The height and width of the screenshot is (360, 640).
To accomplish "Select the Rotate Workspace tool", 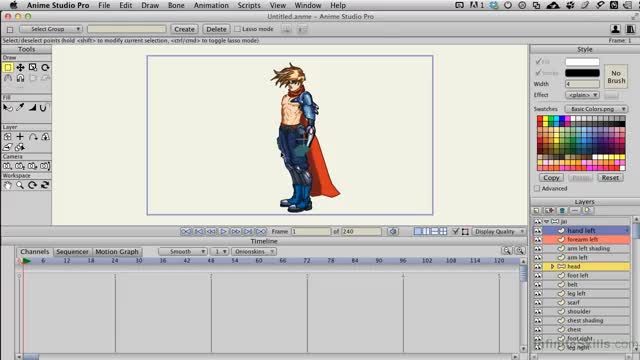I will [32, 185].
